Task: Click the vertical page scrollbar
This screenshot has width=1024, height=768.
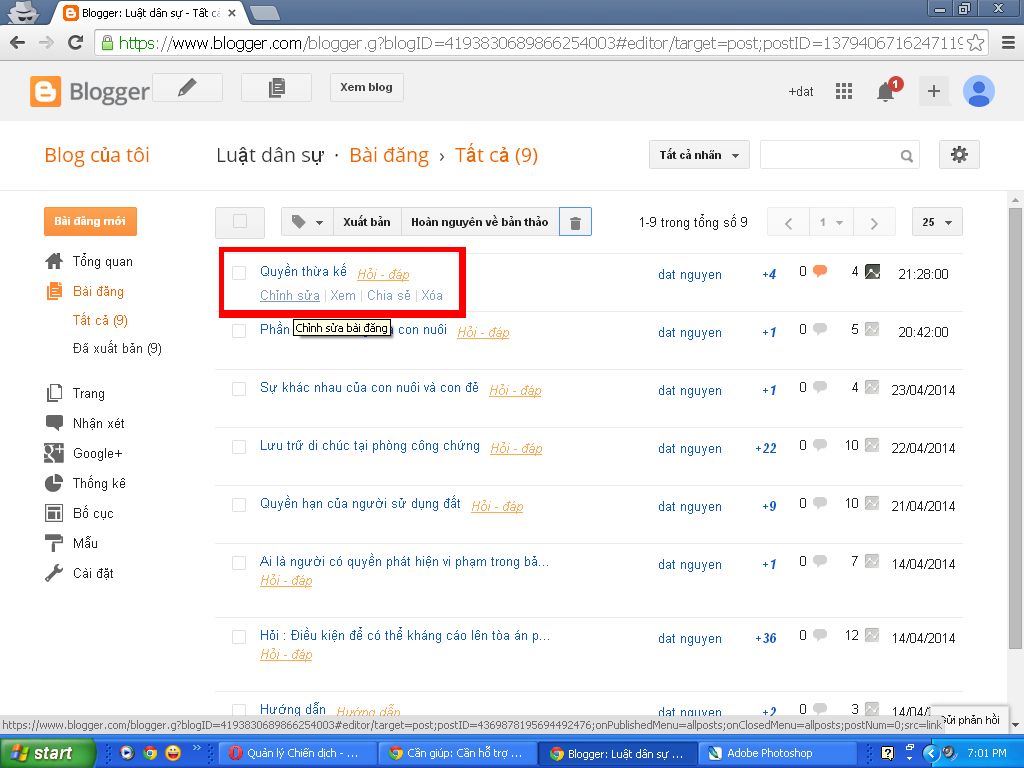Action: click(1015, 400)
